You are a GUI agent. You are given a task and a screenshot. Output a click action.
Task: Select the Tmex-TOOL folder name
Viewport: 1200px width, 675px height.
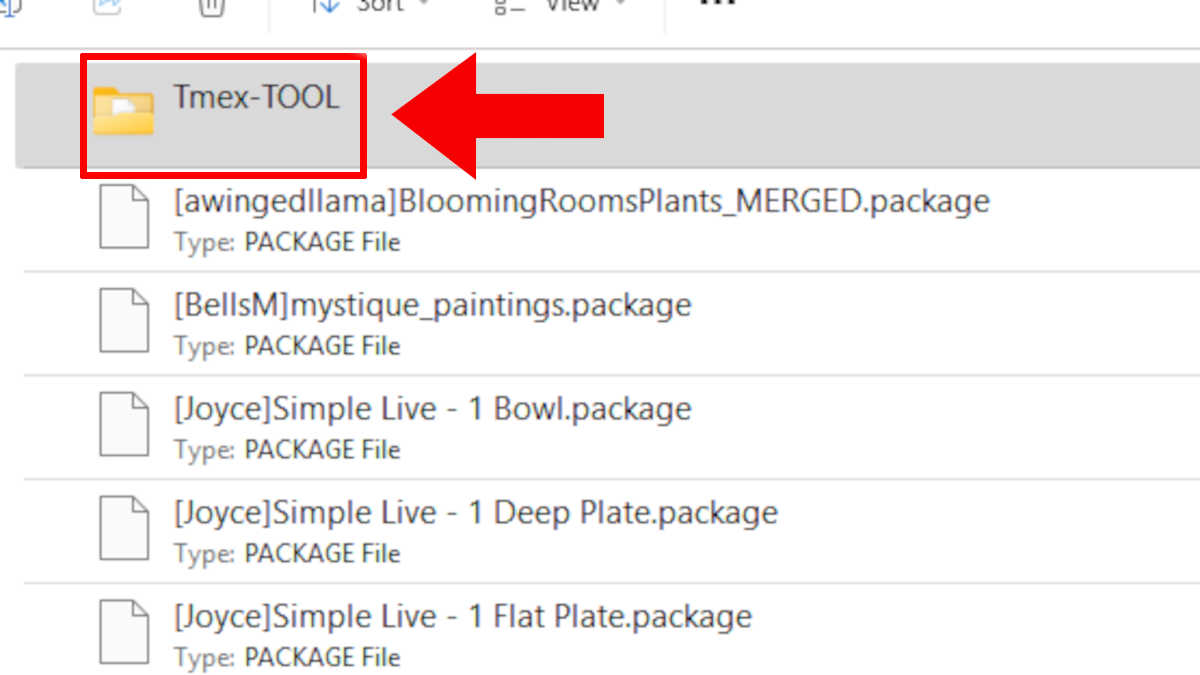pos(256,97)
